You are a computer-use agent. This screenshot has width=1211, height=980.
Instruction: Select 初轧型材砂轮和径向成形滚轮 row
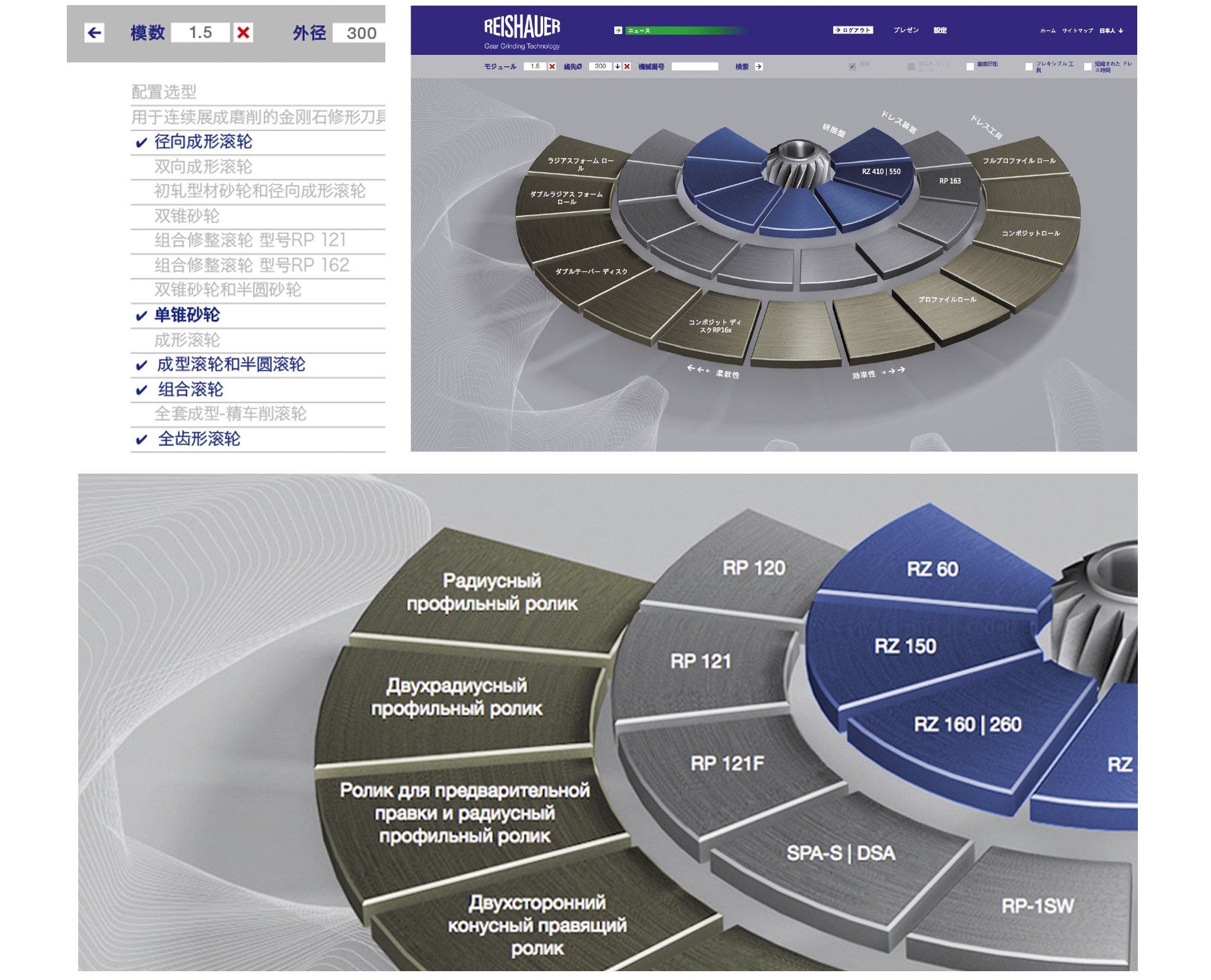pyautogui.click(x=258, y=192)
